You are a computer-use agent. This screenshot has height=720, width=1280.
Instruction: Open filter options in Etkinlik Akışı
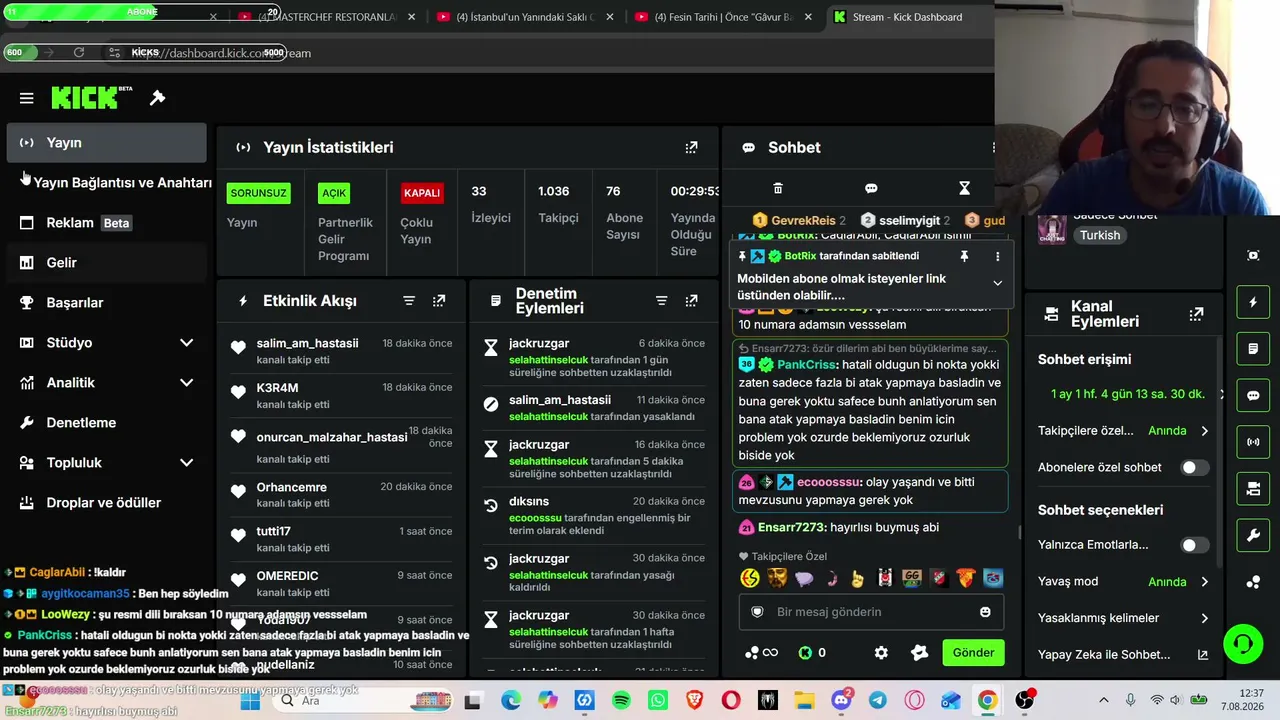tap(409, 301)
